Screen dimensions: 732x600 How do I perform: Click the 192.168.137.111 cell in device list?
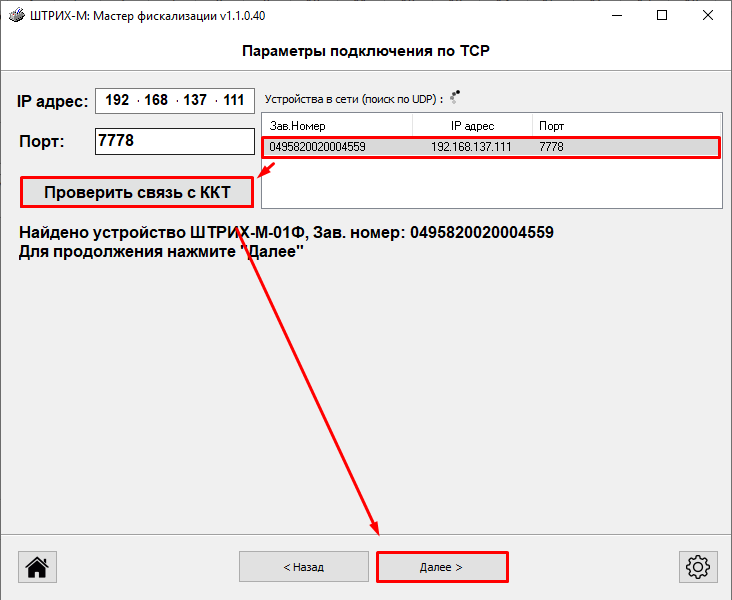pyautogui.click(x=471, y=147)
